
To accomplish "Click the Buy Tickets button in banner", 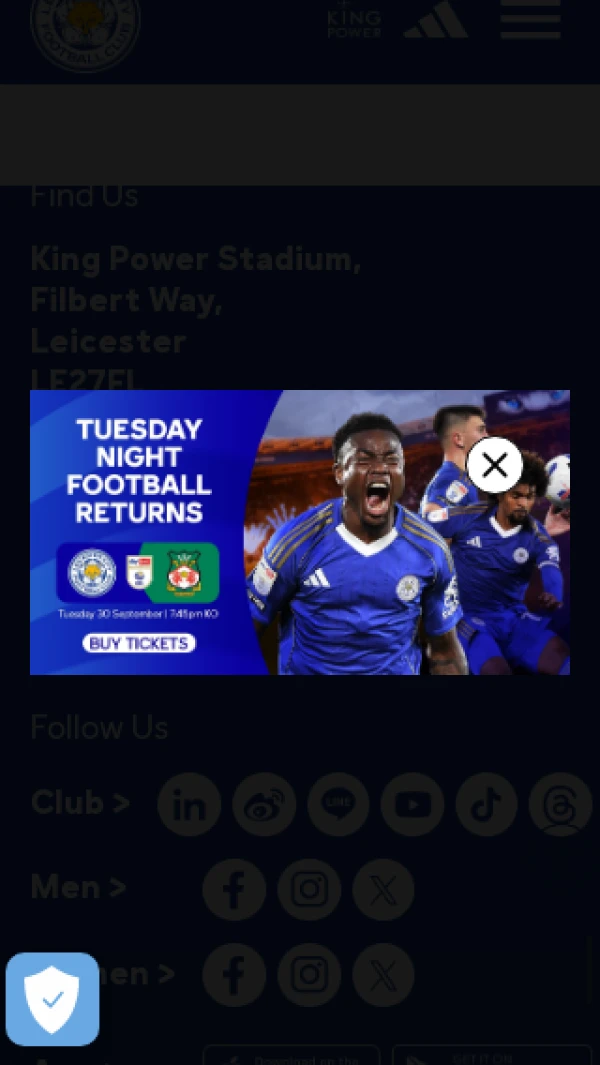I will (139, 643).
